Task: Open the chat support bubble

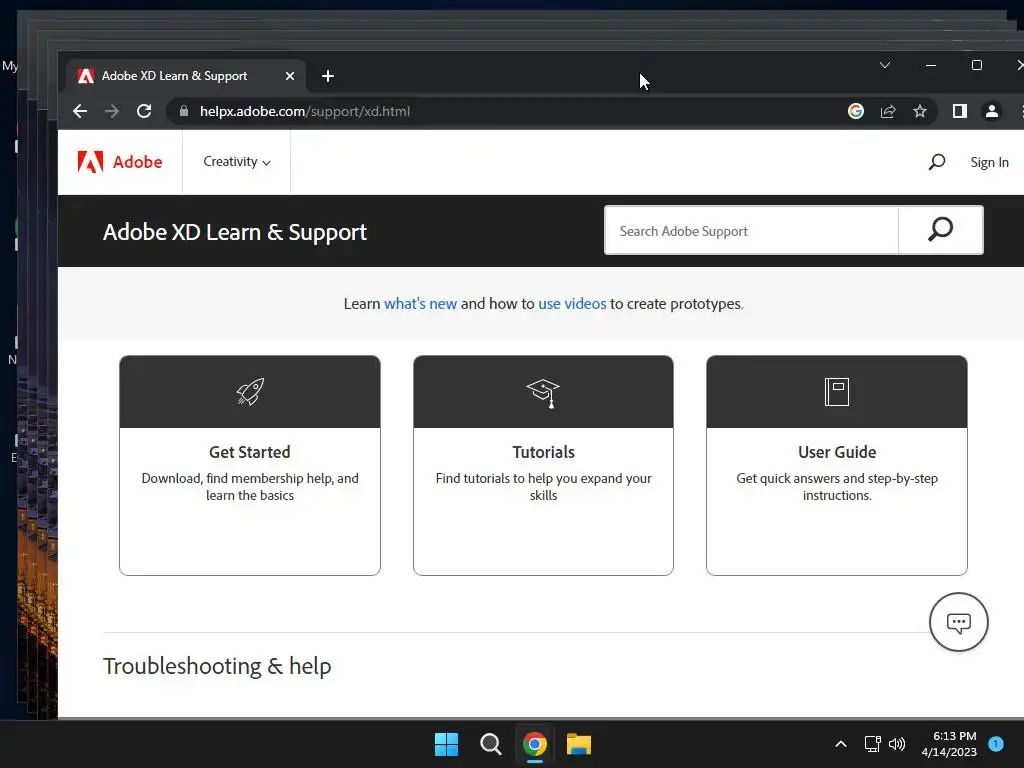Action: 958,622
